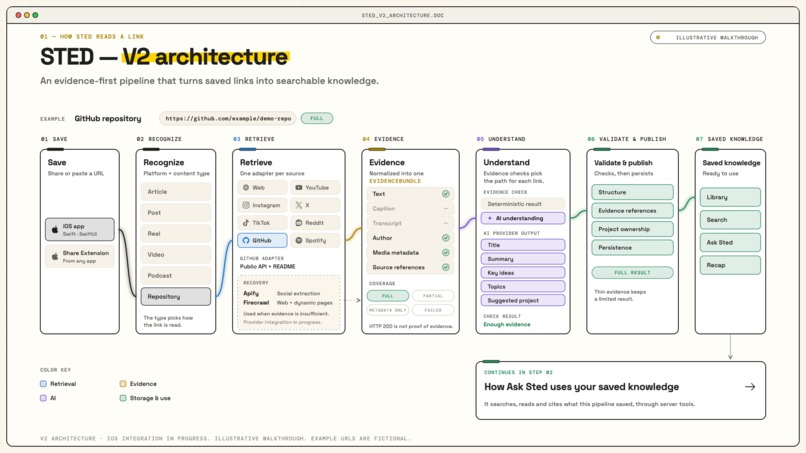Click the Persistence validation check
The width and height of the screenshot is (806, 453).
pos(632,247)
